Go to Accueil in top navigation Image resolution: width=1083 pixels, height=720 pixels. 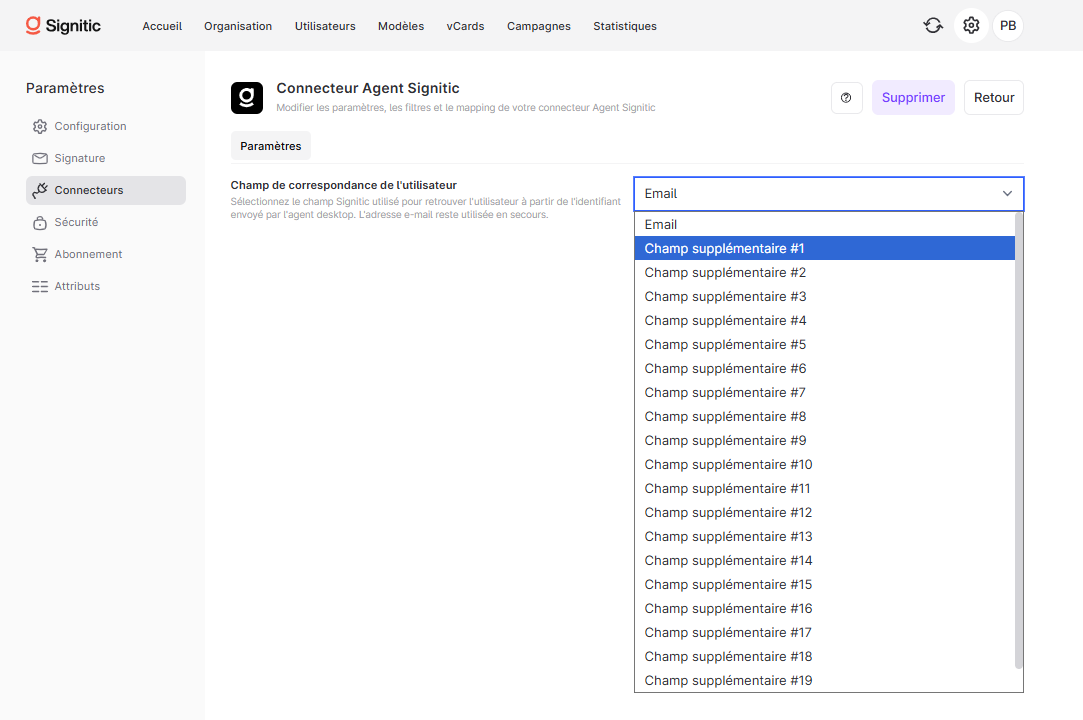[162, 26]
